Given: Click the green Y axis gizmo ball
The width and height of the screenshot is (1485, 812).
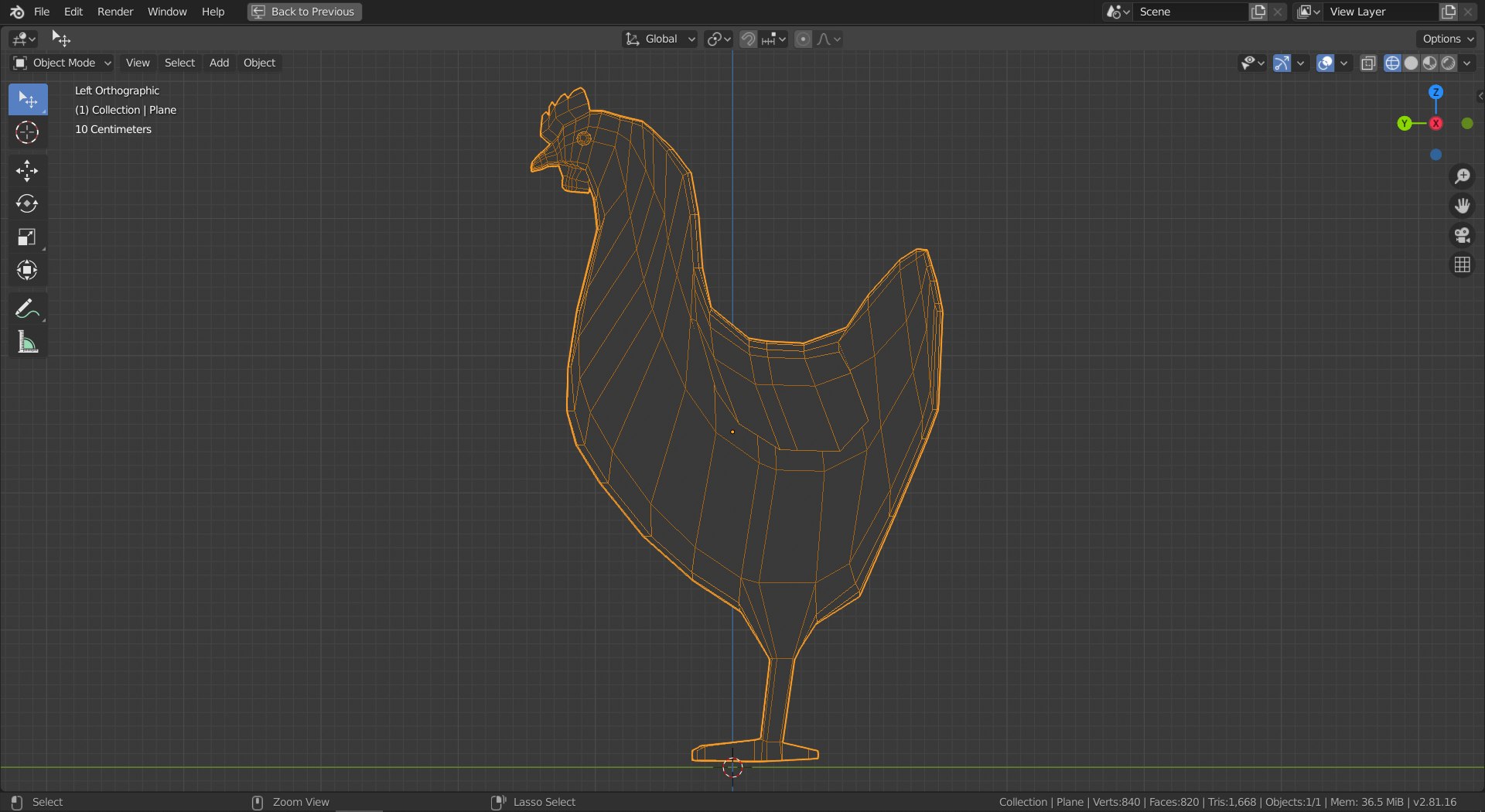Looking at the screenshot, I should pos(1405,124).
